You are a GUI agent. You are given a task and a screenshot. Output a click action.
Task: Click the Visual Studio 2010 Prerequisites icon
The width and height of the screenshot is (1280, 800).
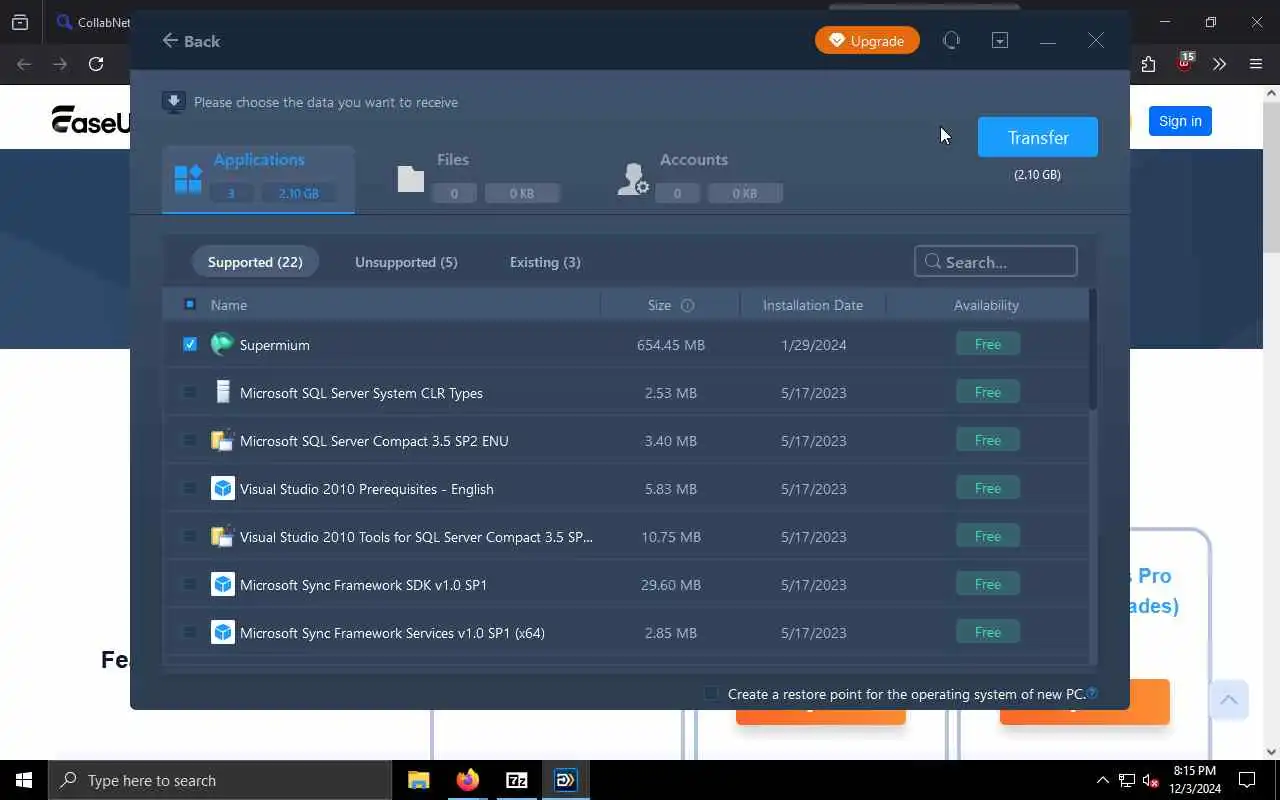[x=222, y=488]
